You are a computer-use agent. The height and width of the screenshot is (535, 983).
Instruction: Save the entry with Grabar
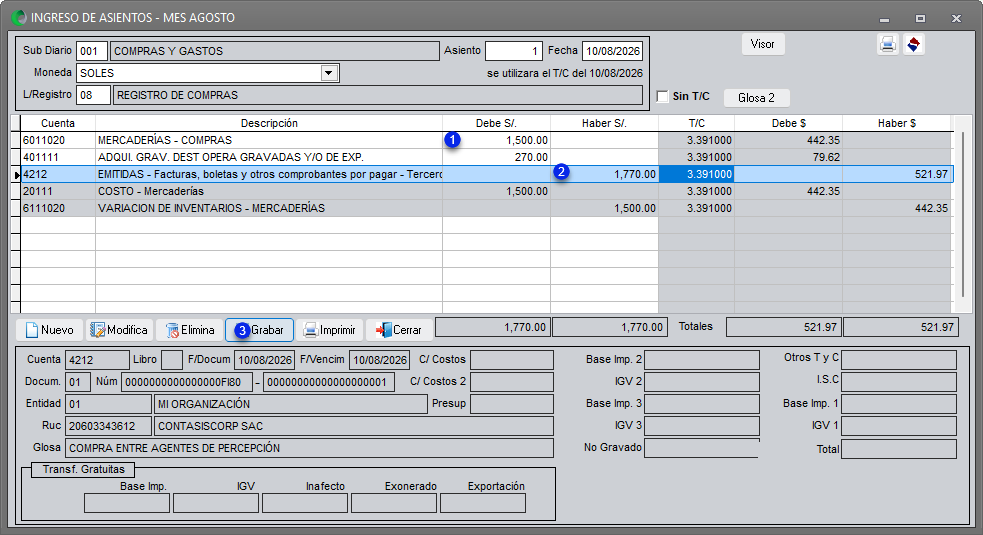[260, 330]
